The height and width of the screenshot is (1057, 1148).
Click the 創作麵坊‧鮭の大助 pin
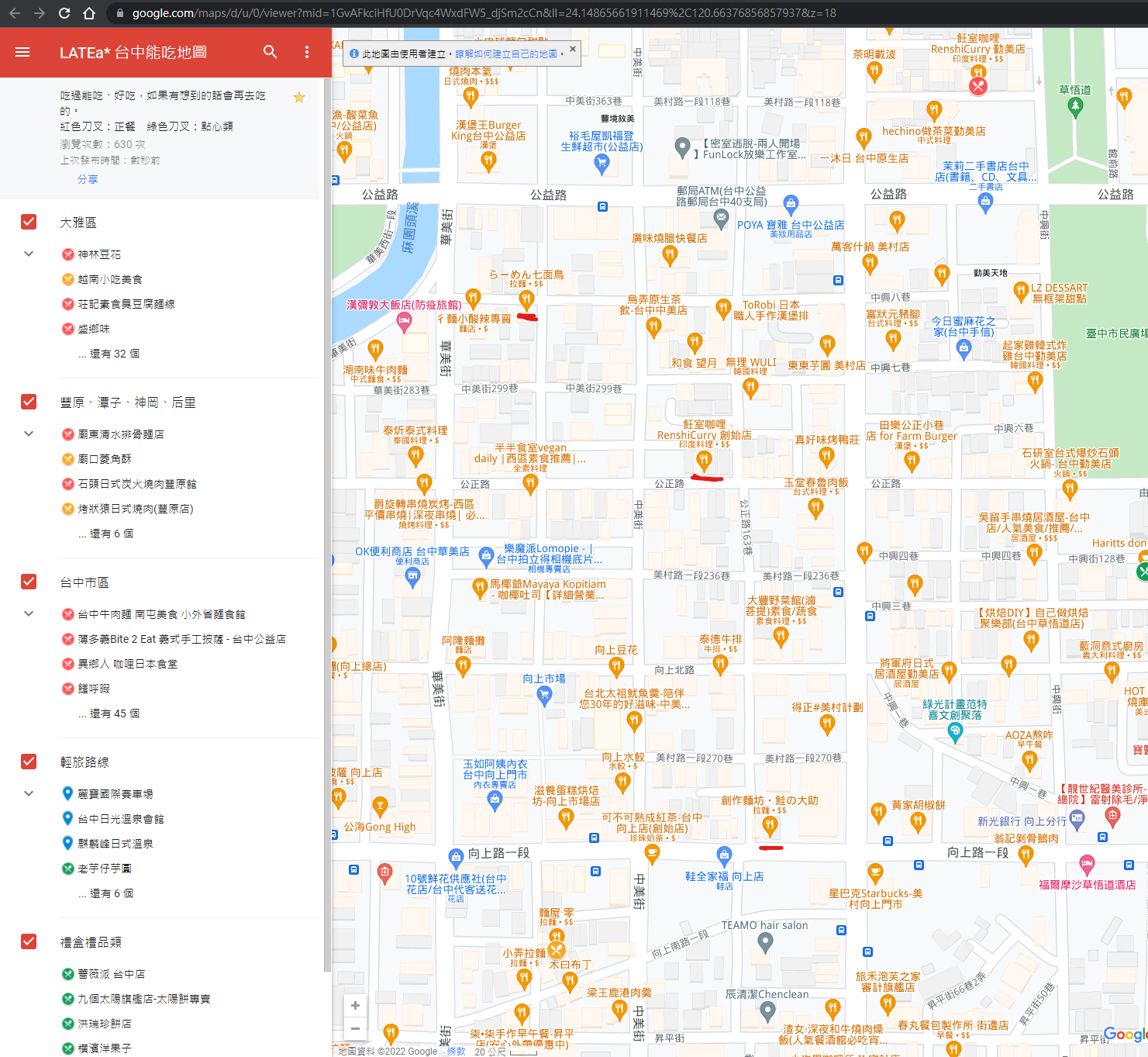(770, 826)
